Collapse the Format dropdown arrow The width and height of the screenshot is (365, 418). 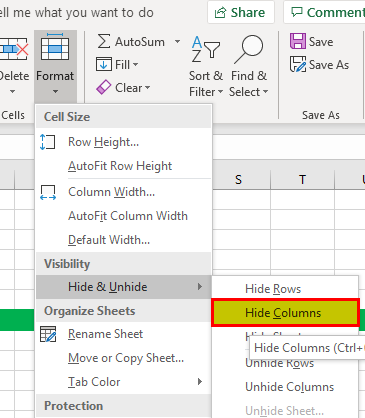55,91
